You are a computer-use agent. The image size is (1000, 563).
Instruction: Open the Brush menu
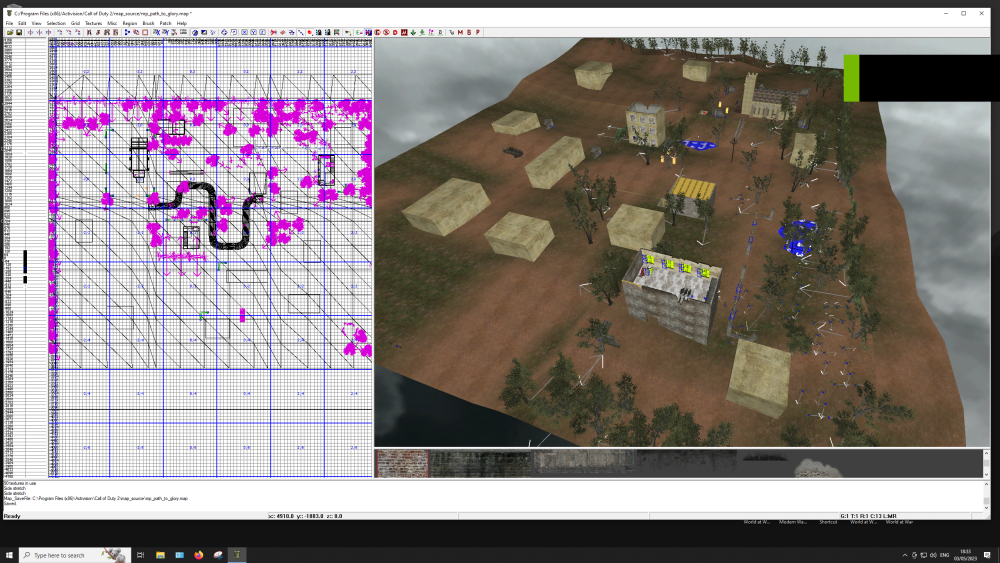point(149,23)
